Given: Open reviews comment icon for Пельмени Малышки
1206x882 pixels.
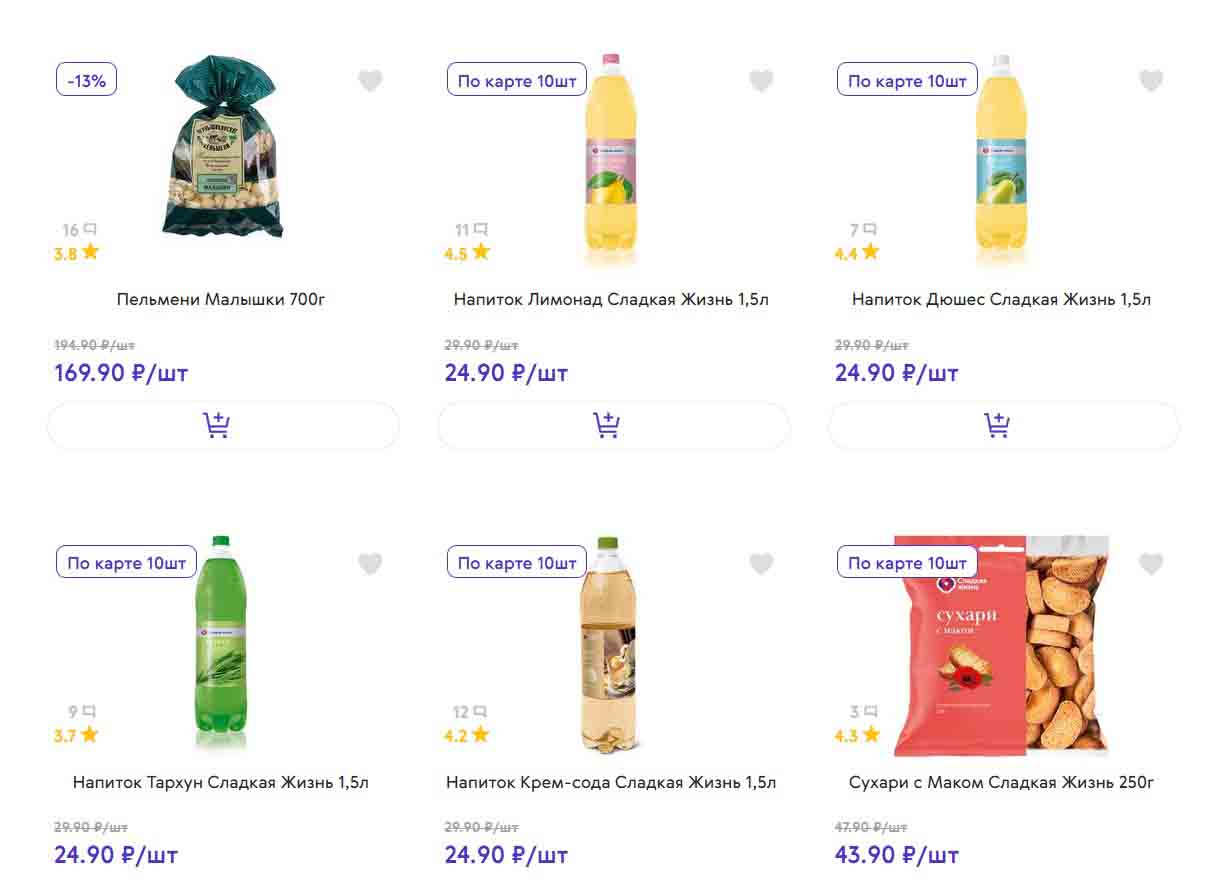Looking at the screenshot, I should coord(90,230).
